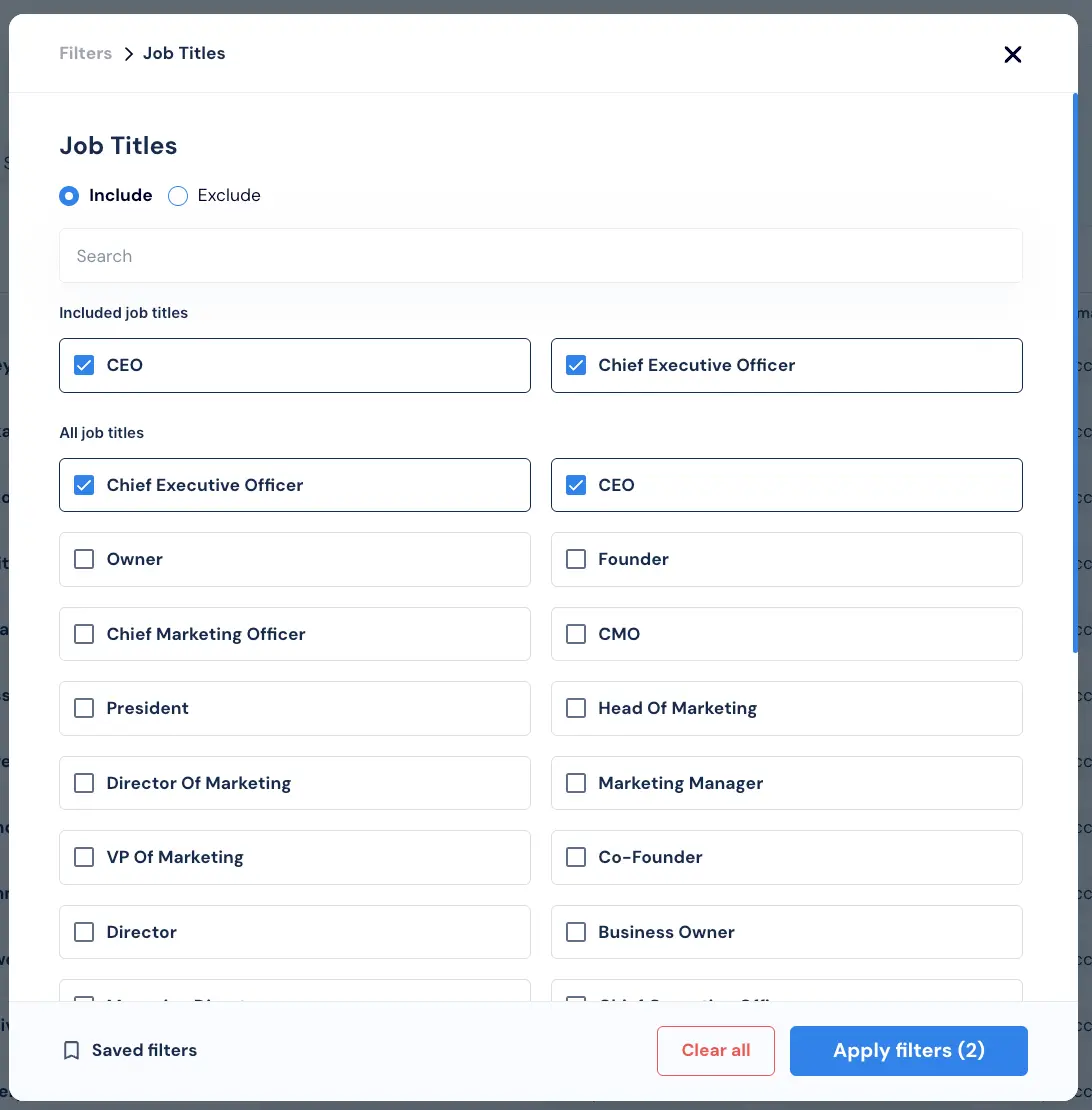Go back to Filters breadcrumb
1092x1110 pixels.
tap(86, 53)
